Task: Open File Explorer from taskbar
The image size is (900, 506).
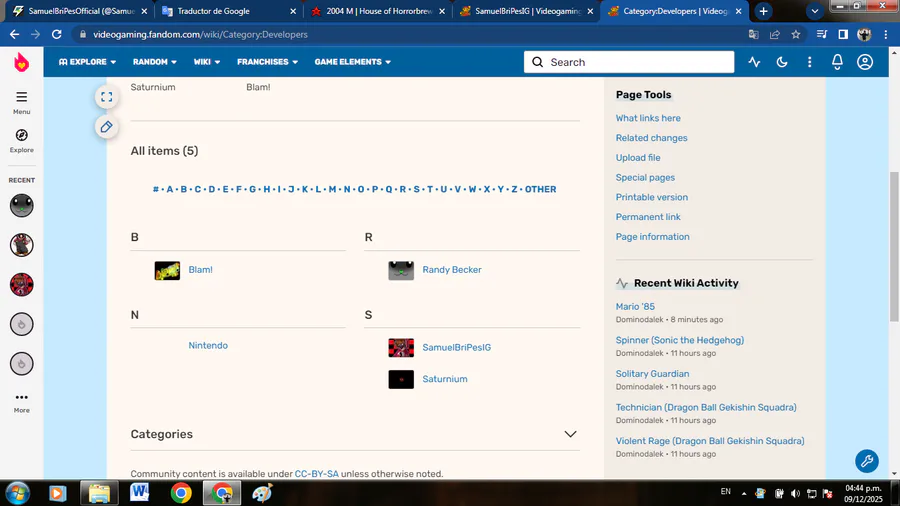Action: coord(99,493)
